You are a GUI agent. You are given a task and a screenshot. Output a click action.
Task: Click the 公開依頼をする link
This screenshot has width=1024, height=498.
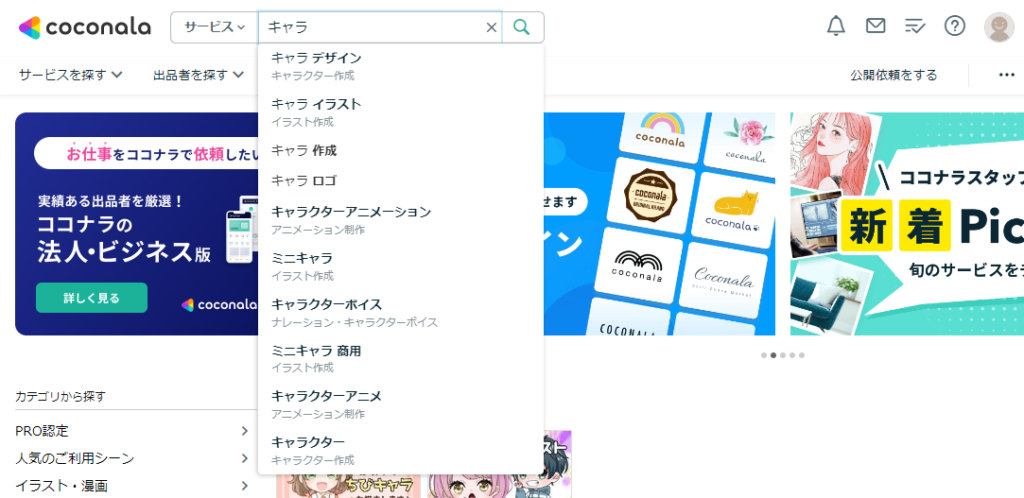coord(893,75)
